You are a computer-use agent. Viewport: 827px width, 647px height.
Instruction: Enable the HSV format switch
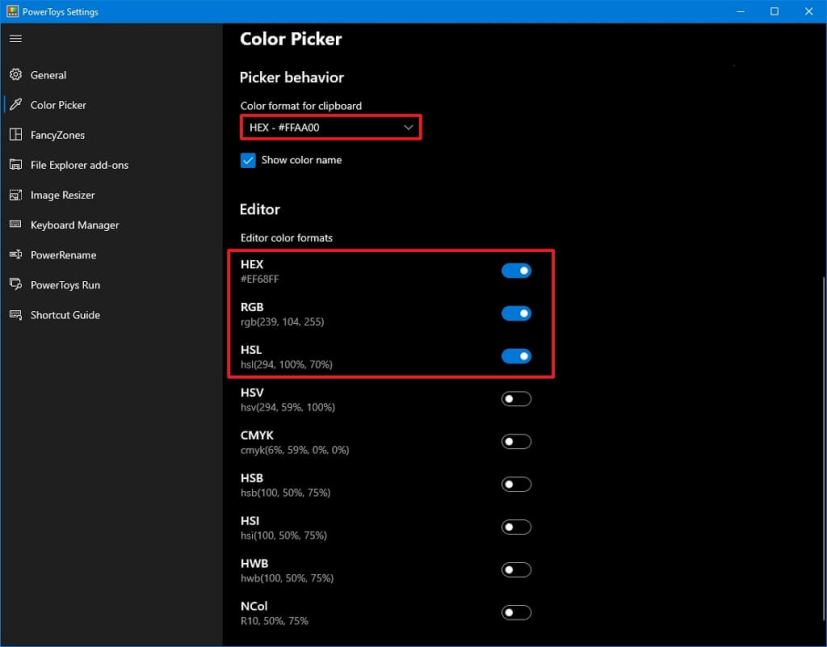click(x=516, y=398)
